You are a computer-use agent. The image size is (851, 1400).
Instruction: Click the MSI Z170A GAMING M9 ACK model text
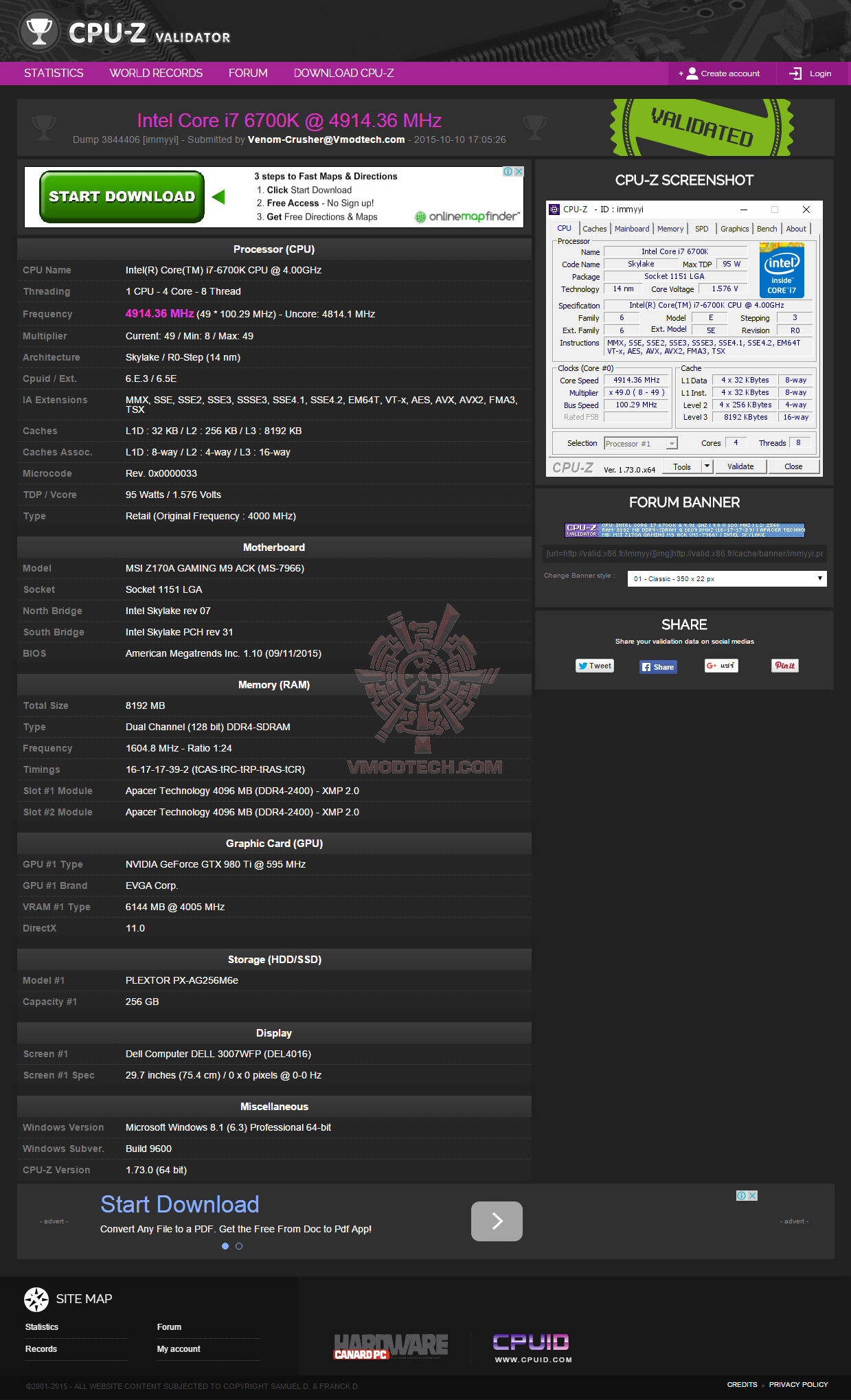coord(215,568)
